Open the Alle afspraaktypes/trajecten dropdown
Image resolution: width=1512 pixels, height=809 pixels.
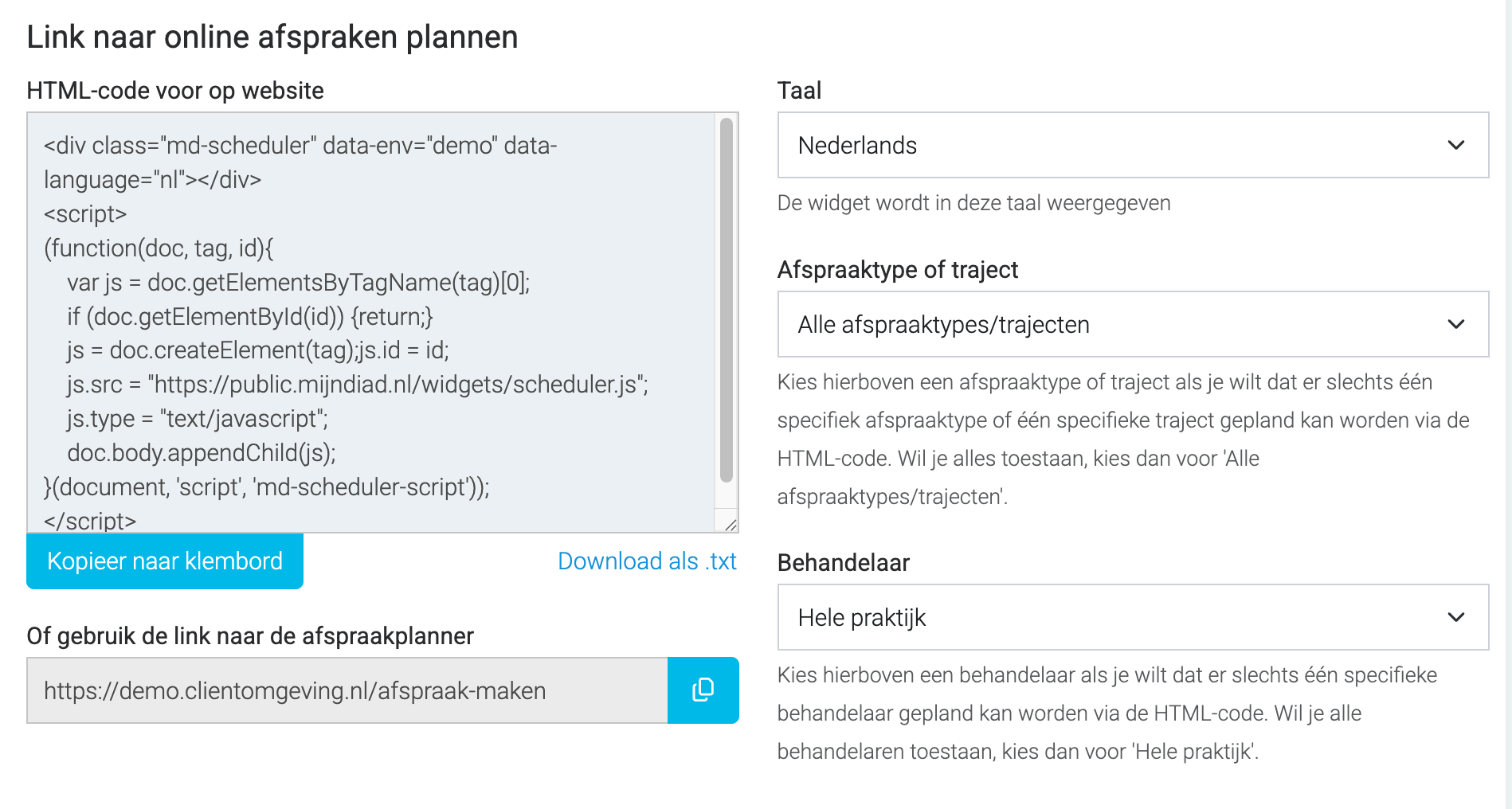point(1133,324)
